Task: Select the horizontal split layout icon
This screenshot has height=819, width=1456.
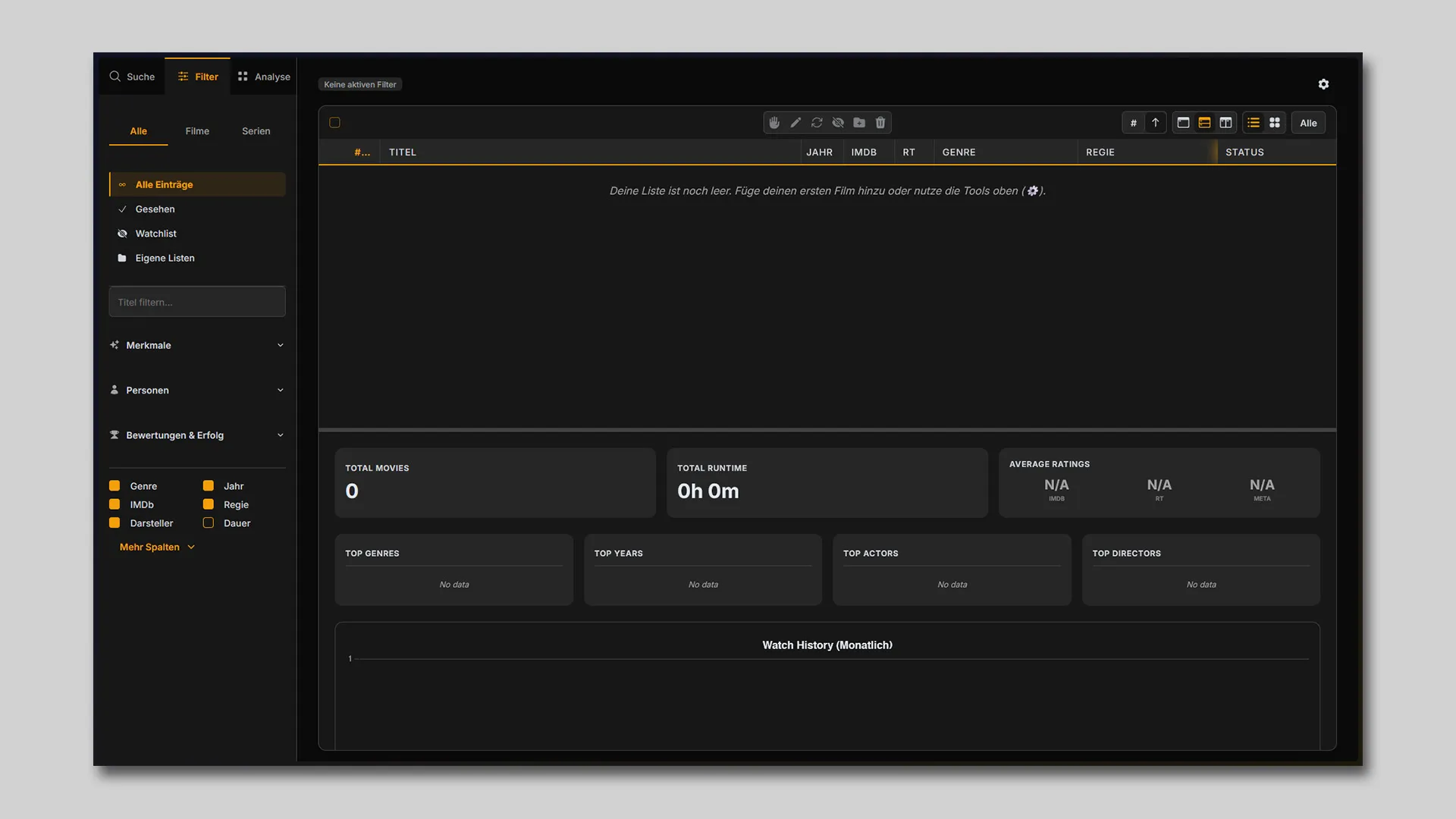Action: tap(1204, 123)
